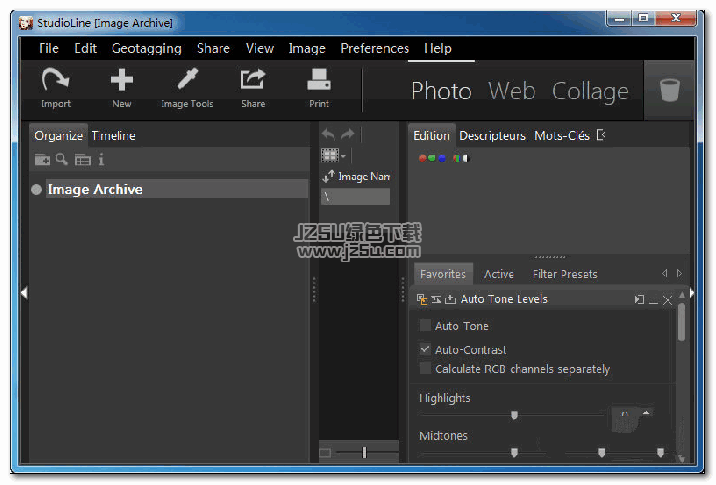The width and height of the screenshot is (716, 485).
Task: Switch to Web mode
Action: pos(511,90)
